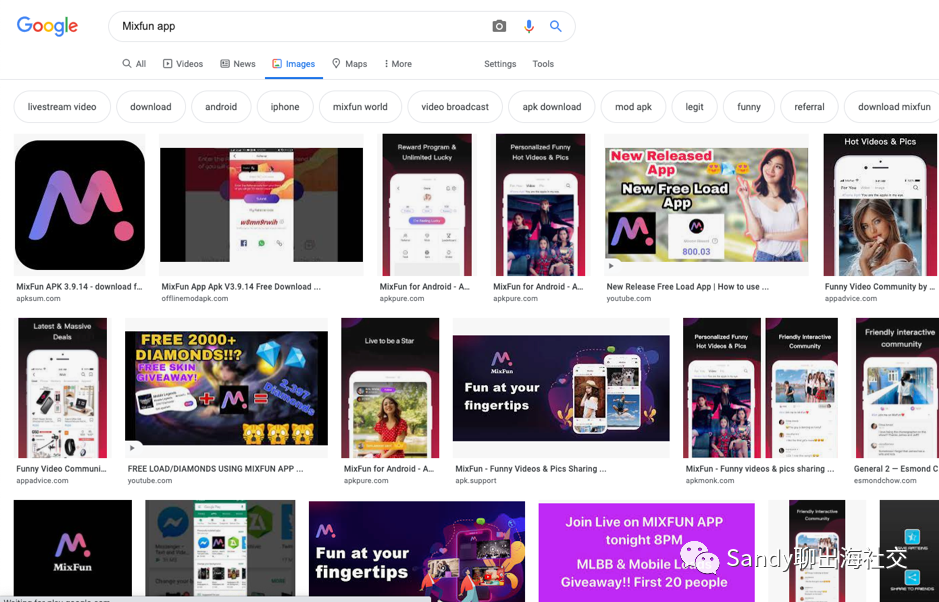Open the Google Play screenshot image thumbnail
The height and width of the screenshot is (602, 939).
click(220, 548)
